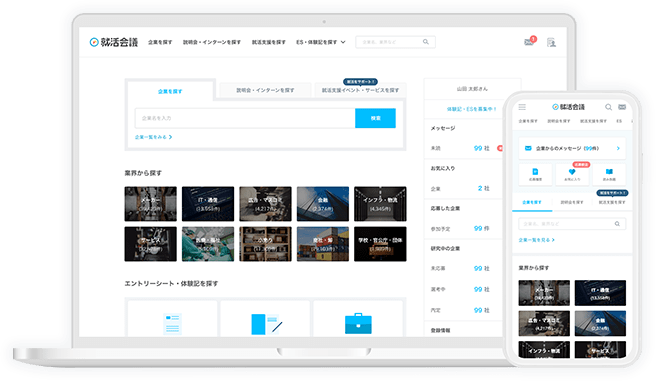Screen dimensions: 656x381
Task: Open the 体験記・ESを募集中 link
Action: (471, 109)
